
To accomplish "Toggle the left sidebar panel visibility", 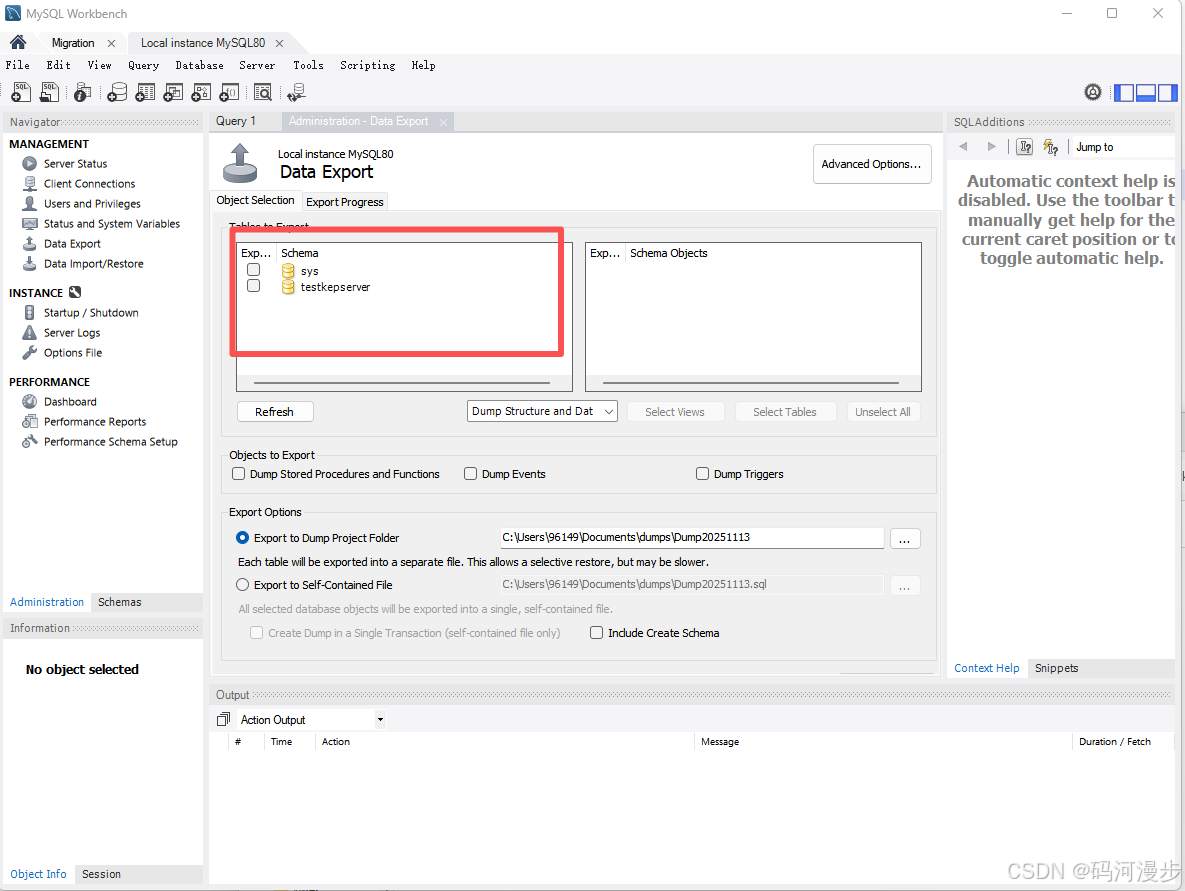I will coord(1125,93).
